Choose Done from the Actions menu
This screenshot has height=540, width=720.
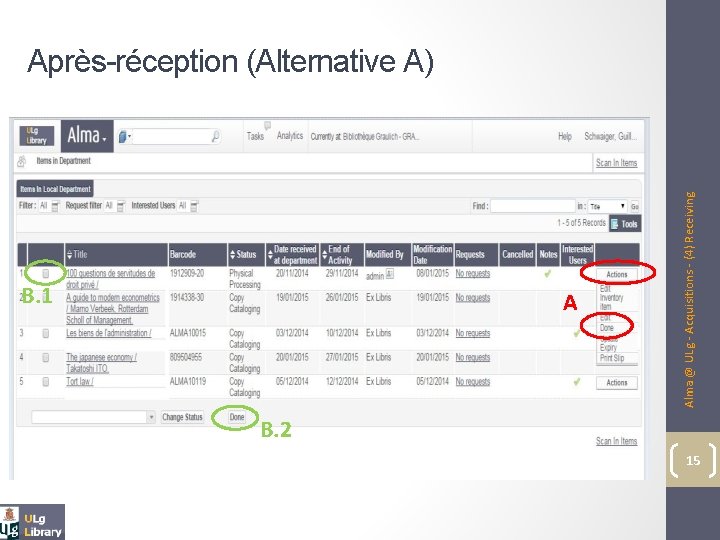(x=607, y=328)
